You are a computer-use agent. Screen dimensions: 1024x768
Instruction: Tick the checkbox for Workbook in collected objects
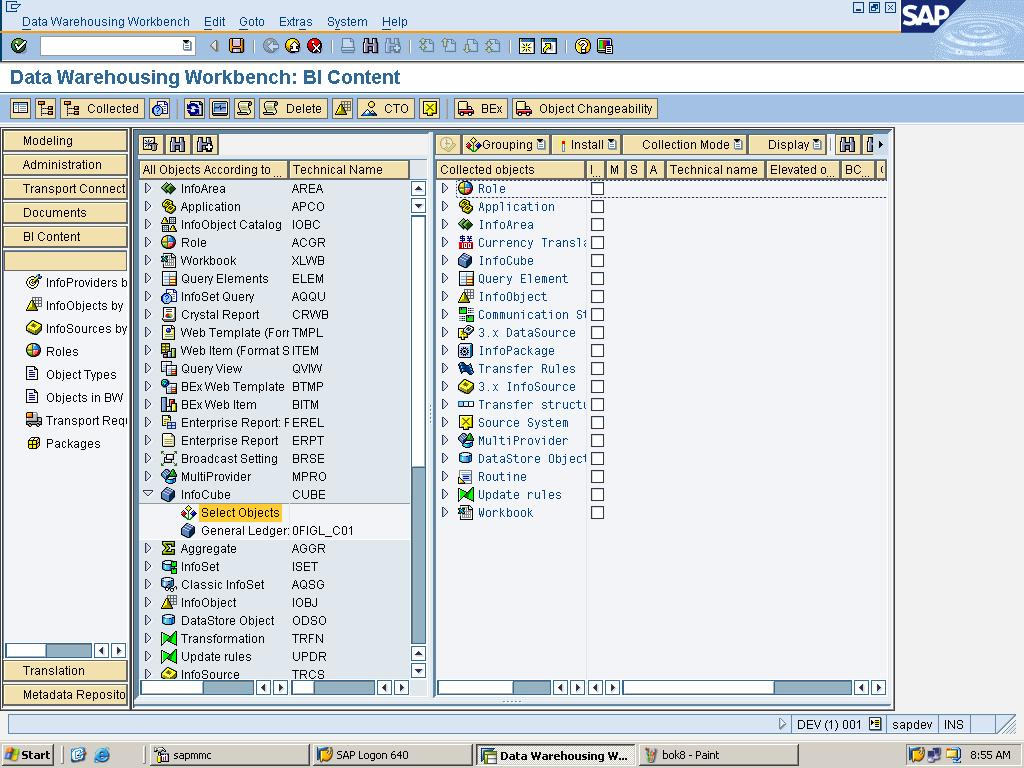click(x=597, y=513)
